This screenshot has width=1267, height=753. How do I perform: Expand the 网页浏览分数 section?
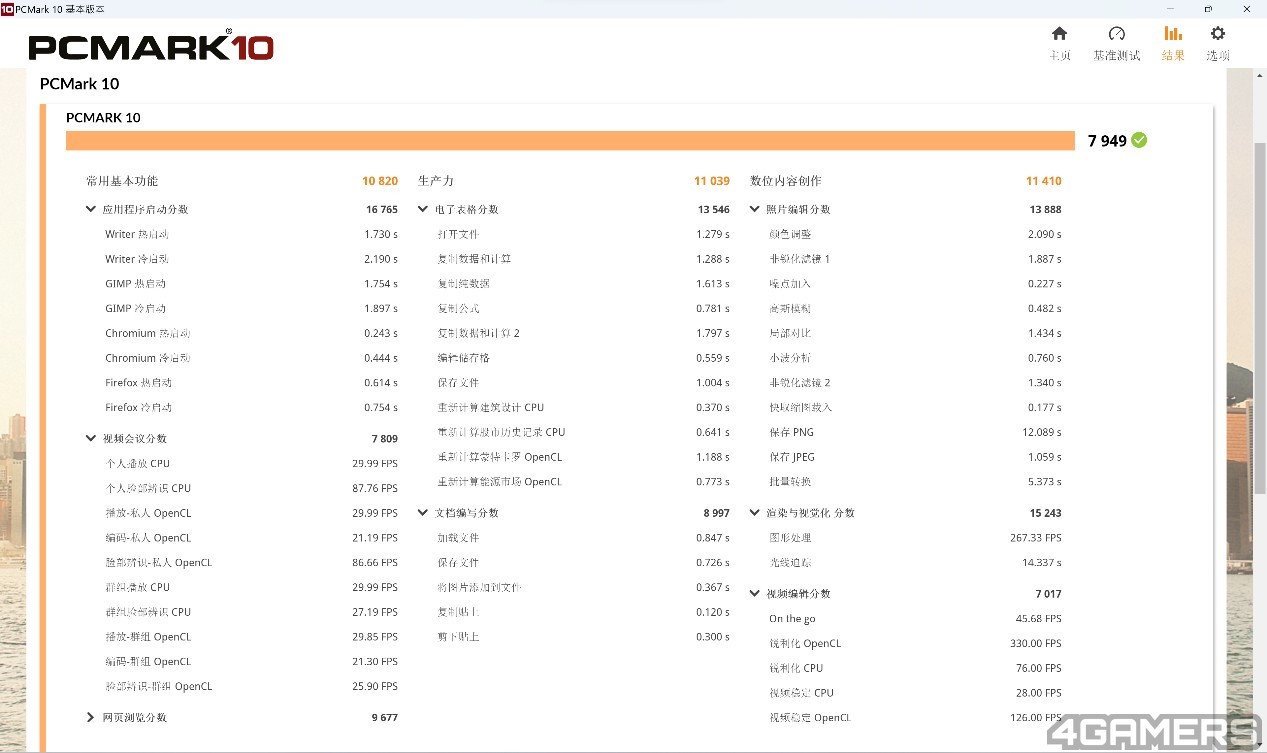[91, 718]
